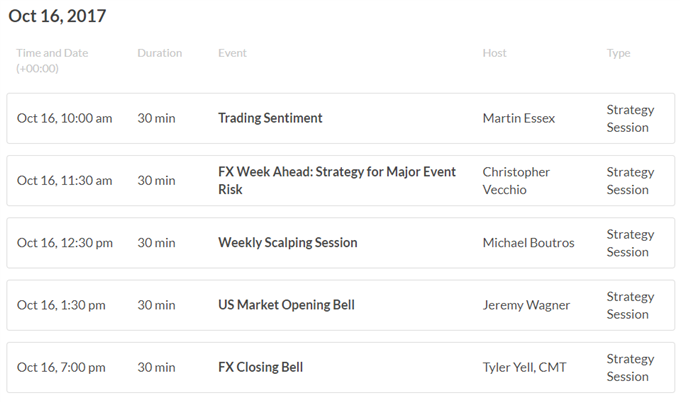
Task: Click Strategy Session type in Trading Sentiment row
Action: tap(630, 118)
